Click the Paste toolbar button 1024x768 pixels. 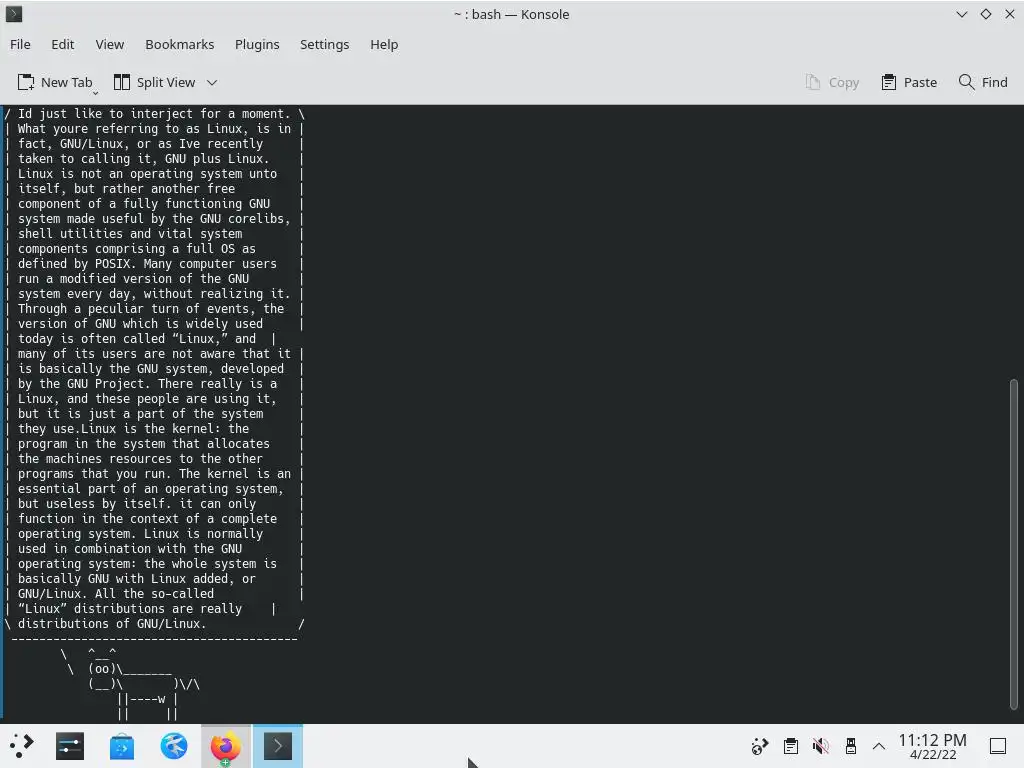click(x=909, y=82)
